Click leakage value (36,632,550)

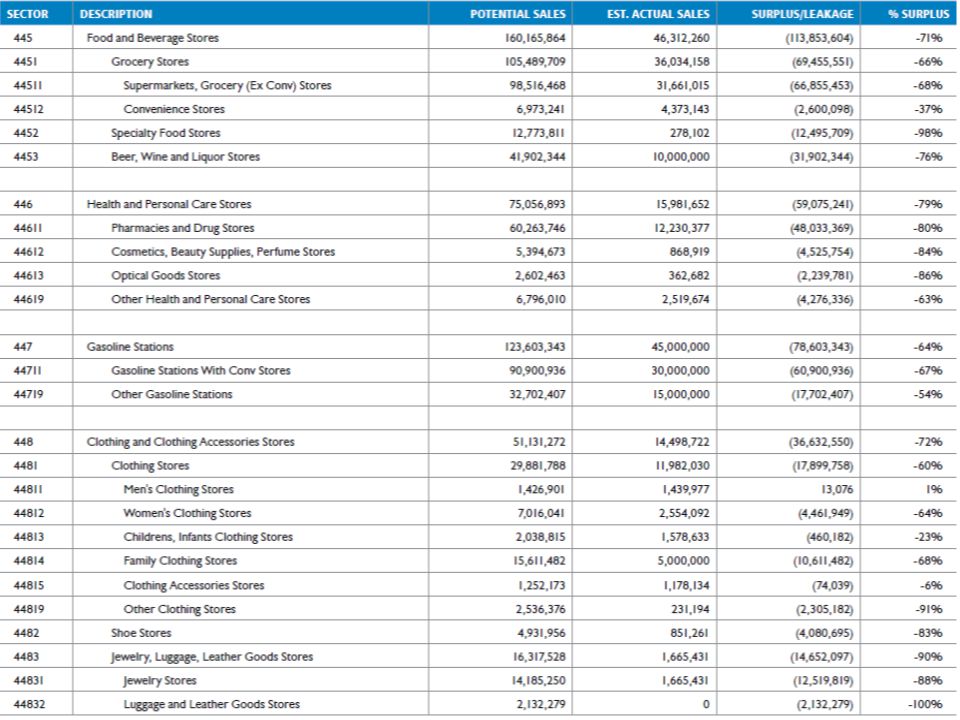[x=821, y=442]
